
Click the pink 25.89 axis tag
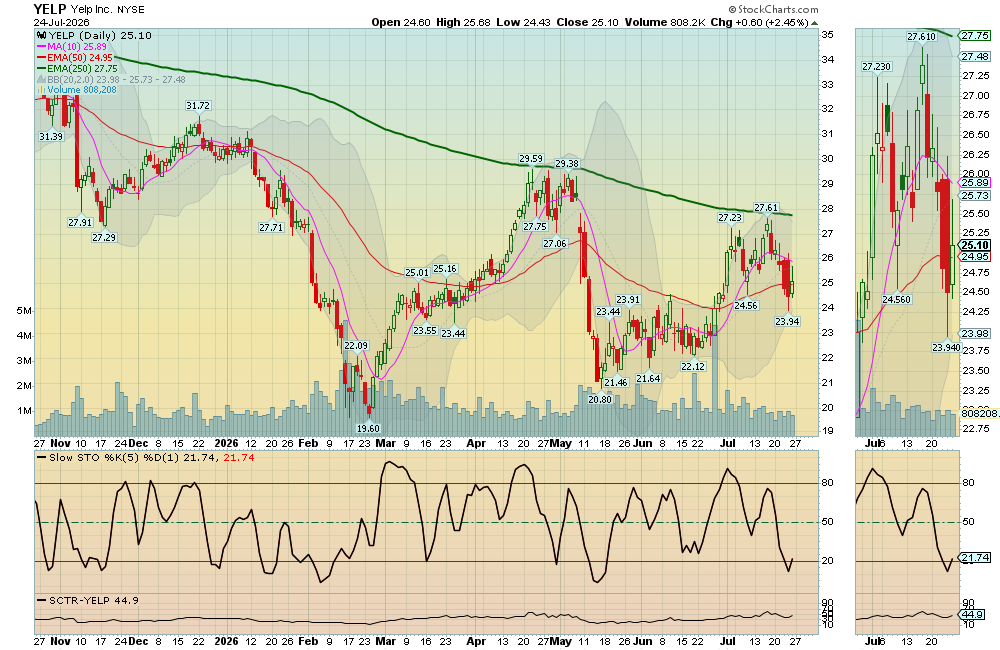[x=975, y=183]
